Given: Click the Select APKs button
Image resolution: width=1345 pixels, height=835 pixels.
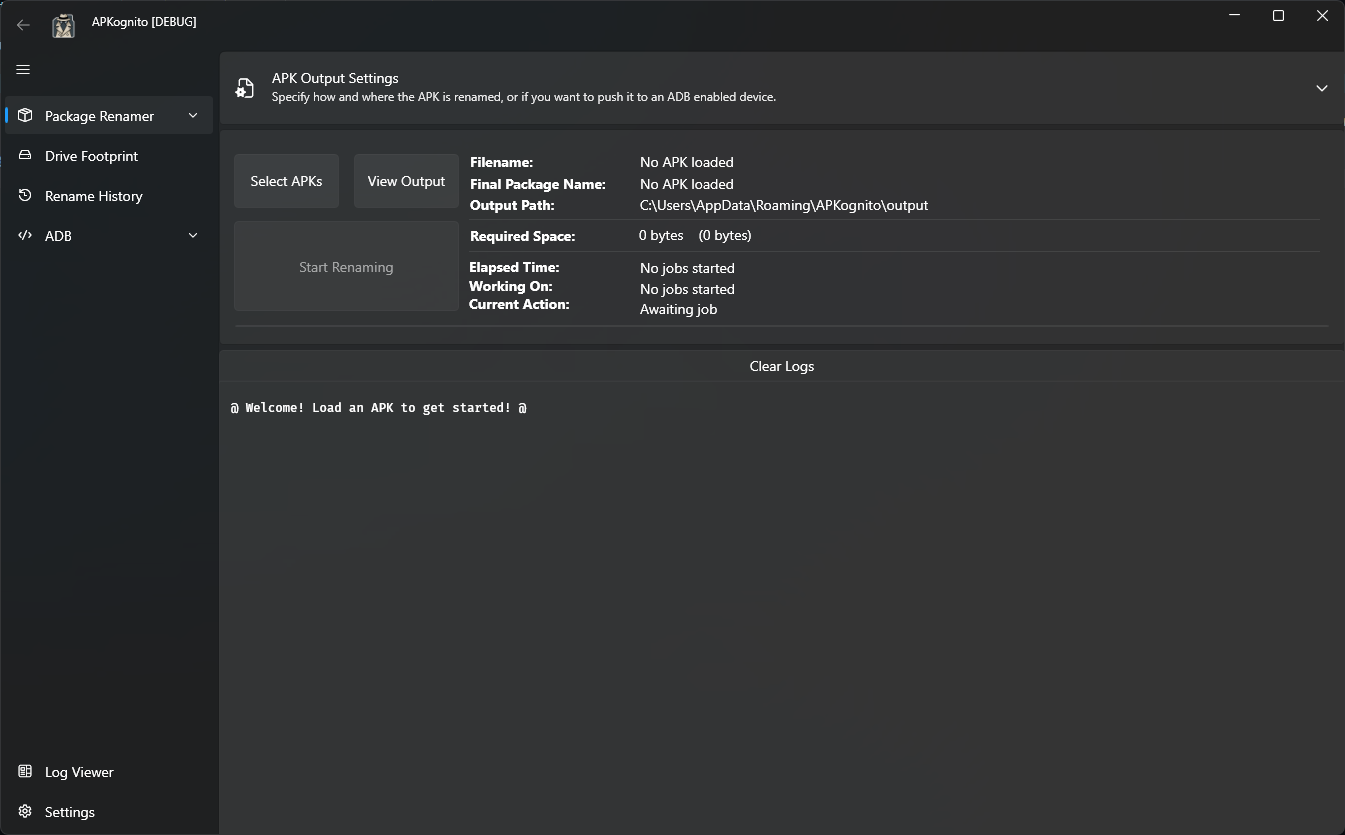Looking at the screenshot, I should click(x=286, y=181).
